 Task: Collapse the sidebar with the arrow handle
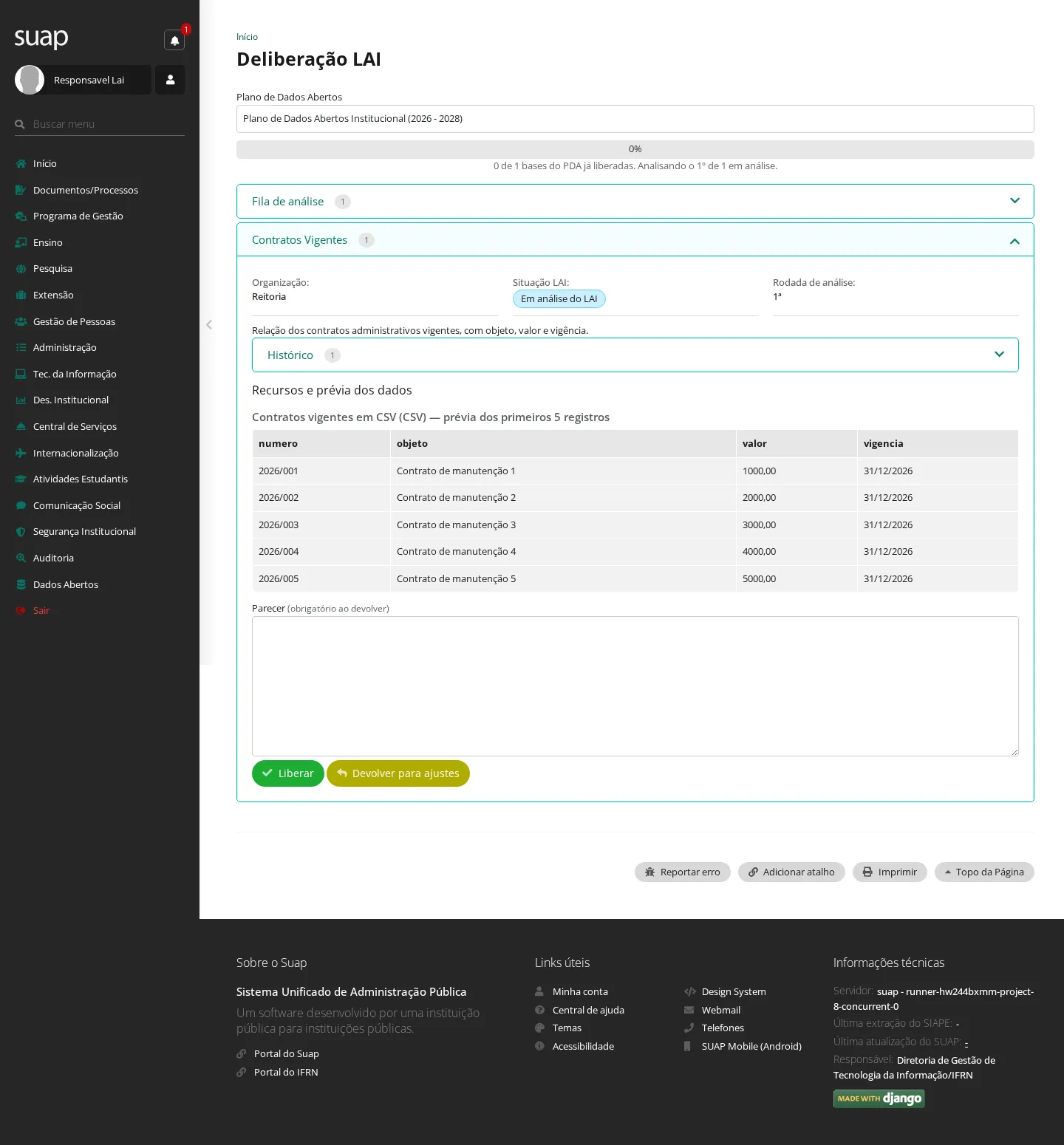[209, 324]
